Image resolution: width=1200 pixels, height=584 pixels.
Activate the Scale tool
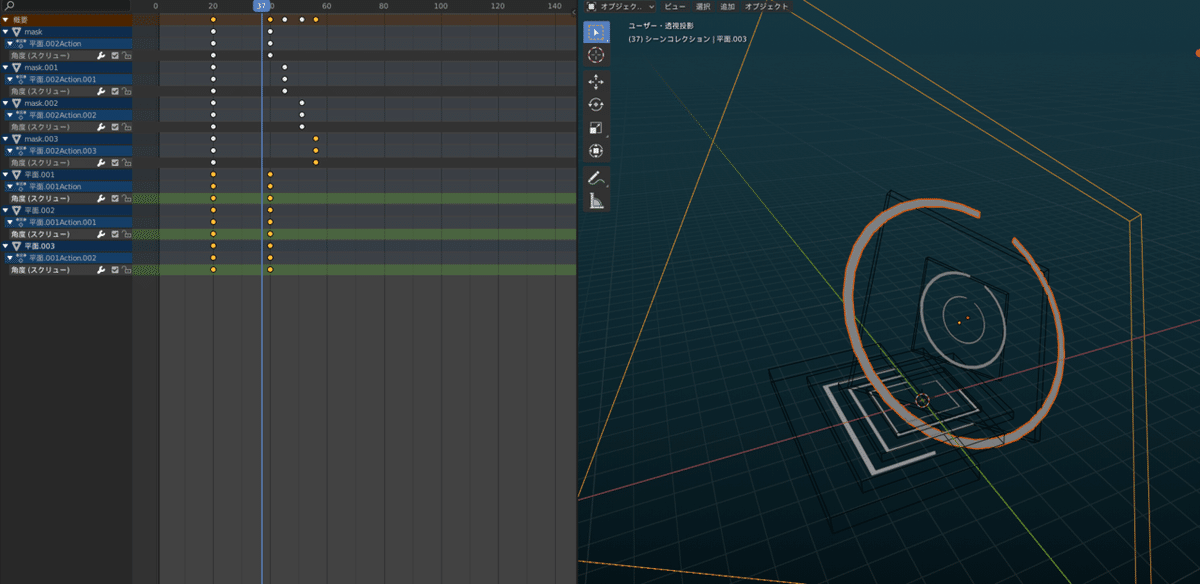coord(596,127)
